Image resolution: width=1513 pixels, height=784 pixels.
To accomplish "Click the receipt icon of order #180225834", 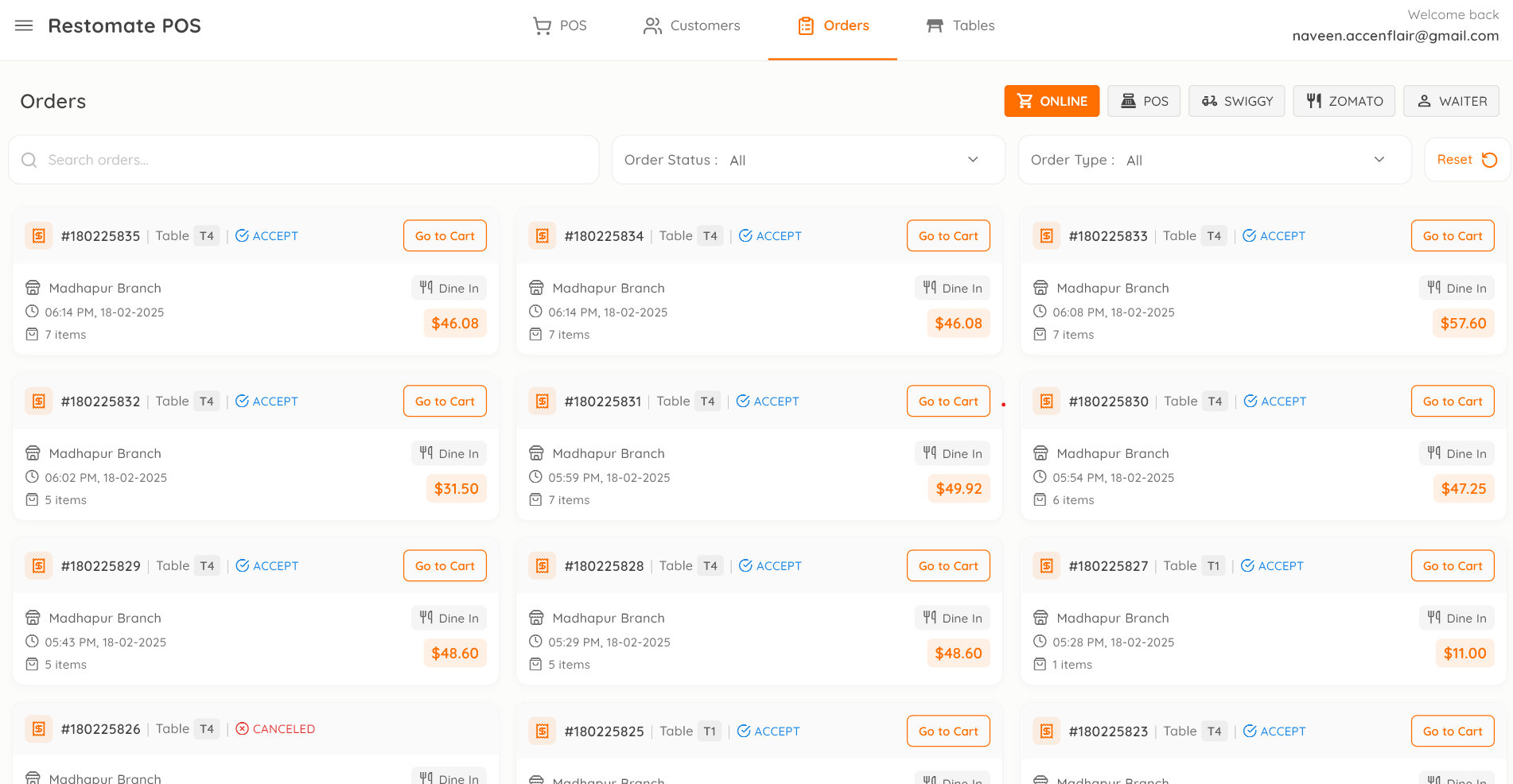I will click(542, 235).
